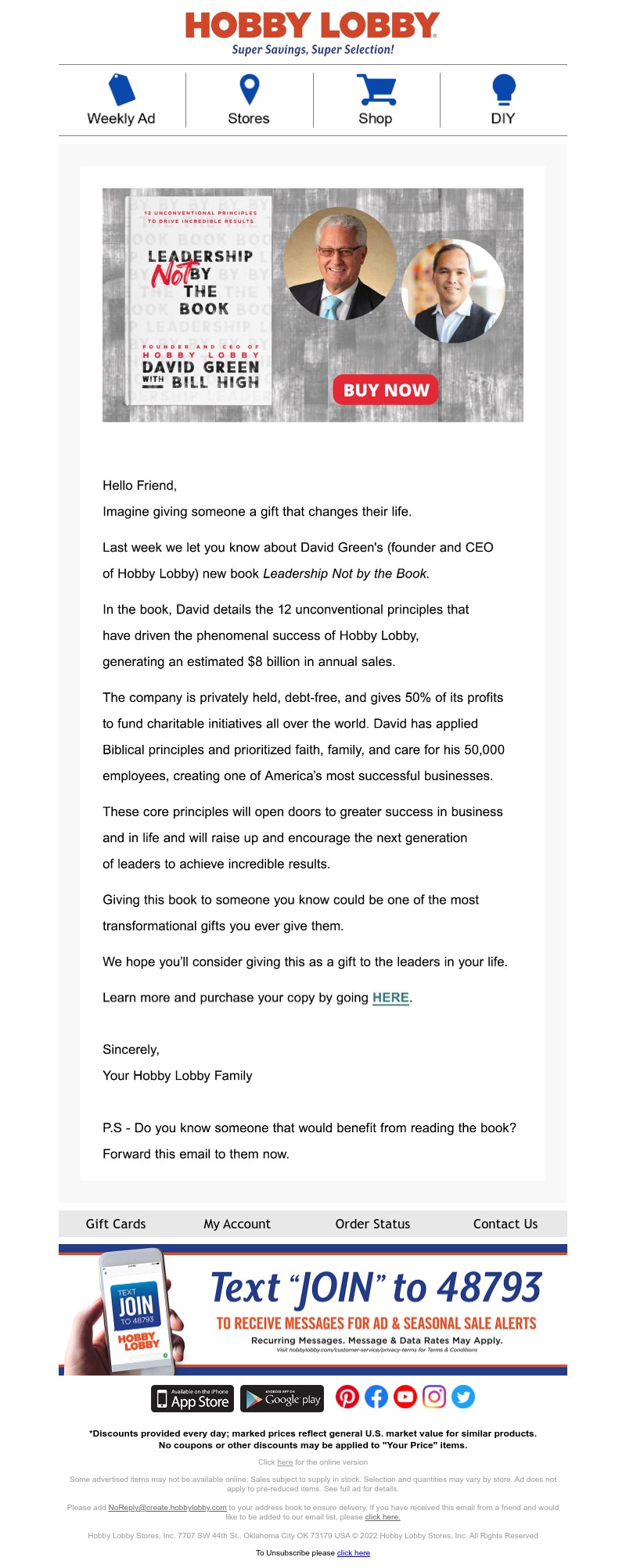Open the Twitter icon
The width and height of the screenshot is (626, 1568).
point(463,1397)
